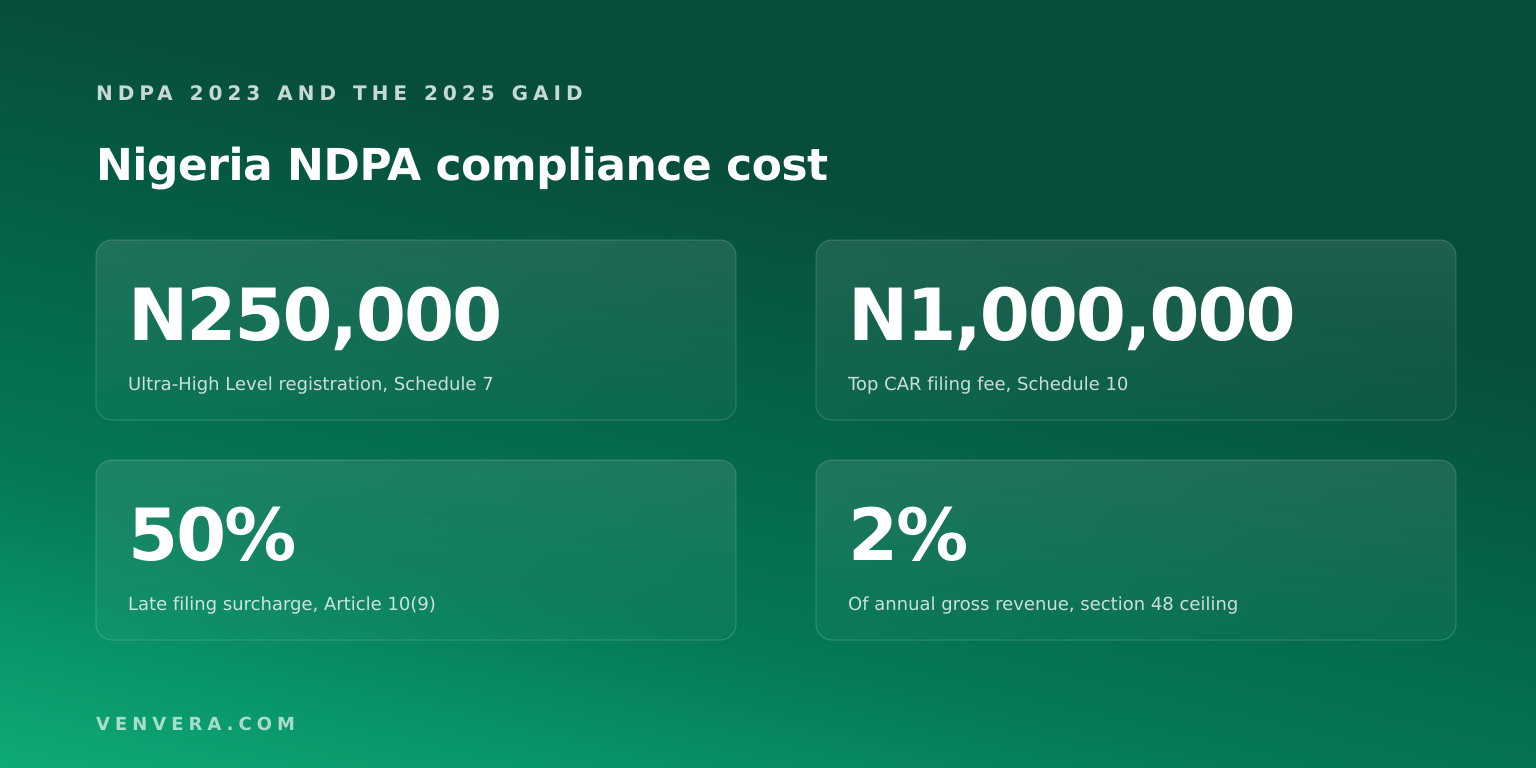Select the 50% statistic
Viewport: 1536px width, 768px height.
click(212, 537)
